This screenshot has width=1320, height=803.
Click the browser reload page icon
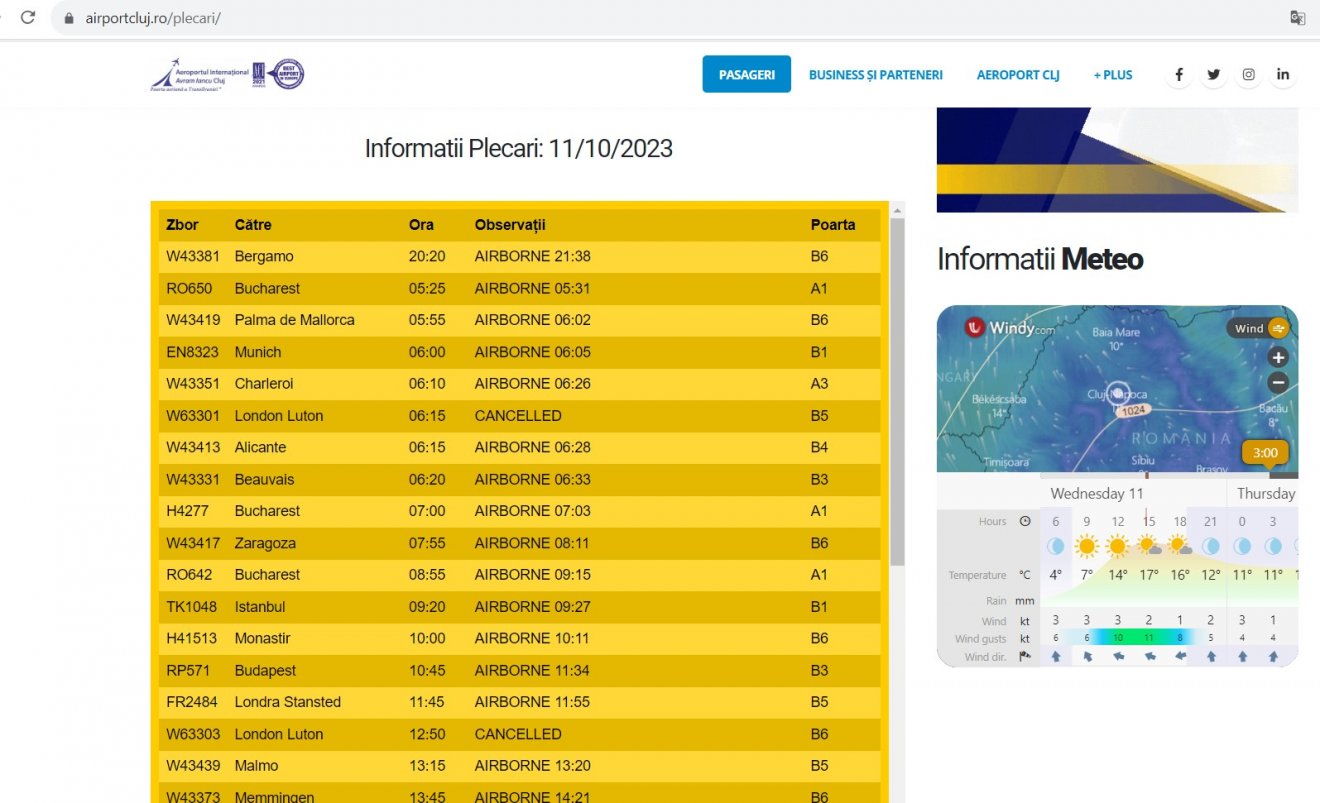pos(28,17)
